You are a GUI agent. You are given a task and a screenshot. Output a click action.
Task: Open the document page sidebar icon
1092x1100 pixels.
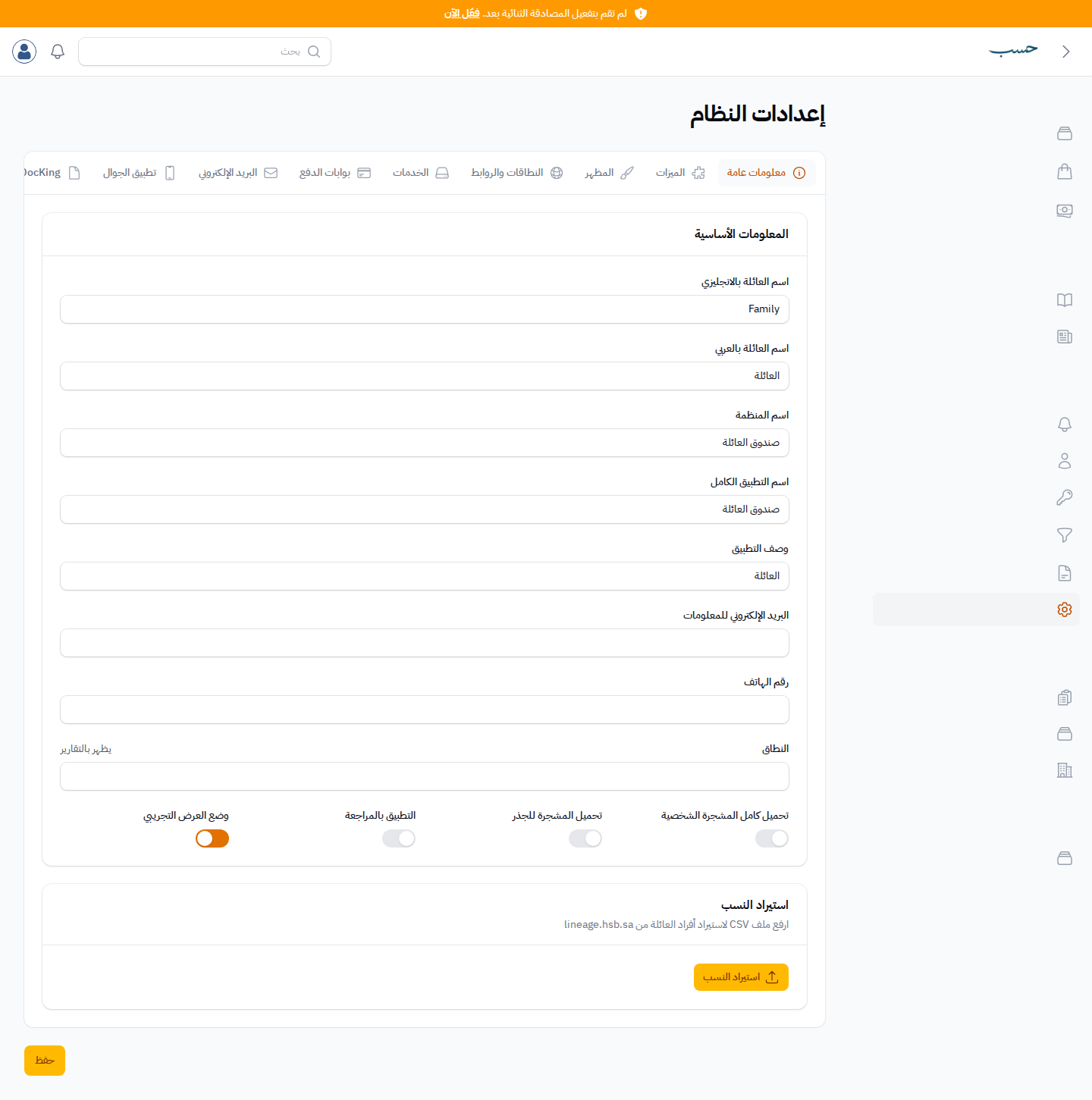[x=1065, y=573]
